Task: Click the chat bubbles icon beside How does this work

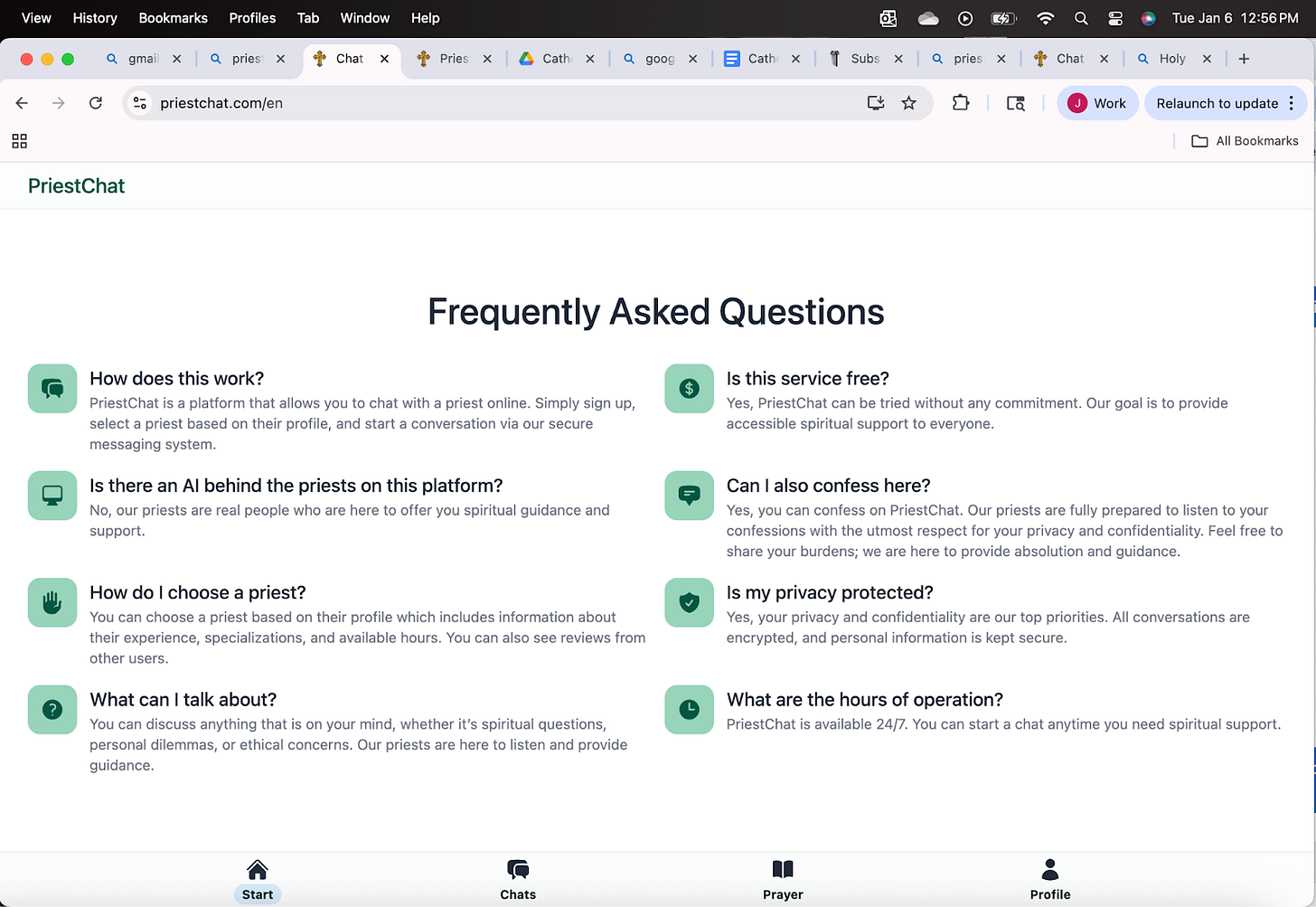Action: click(52, 389)
